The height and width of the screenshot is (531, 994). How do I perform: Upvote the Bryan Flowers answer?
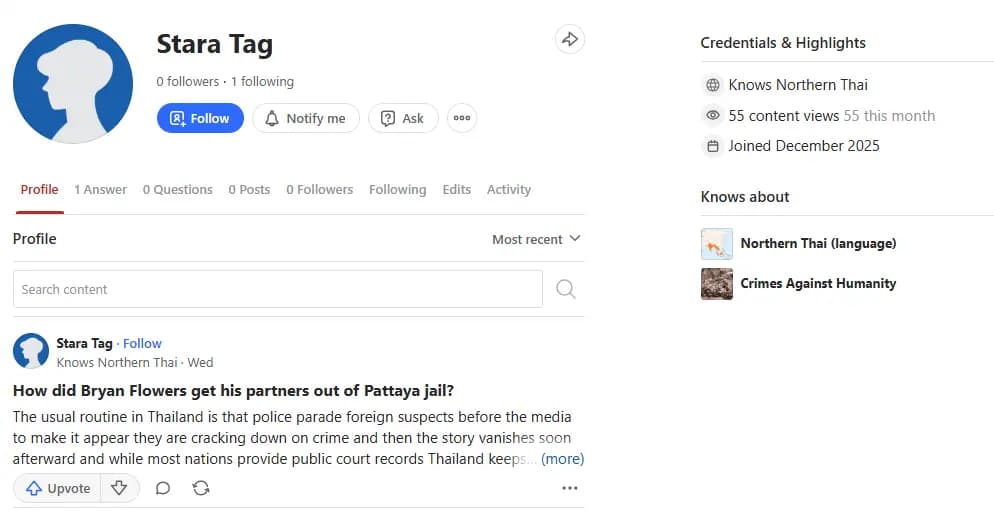(57, 488)
